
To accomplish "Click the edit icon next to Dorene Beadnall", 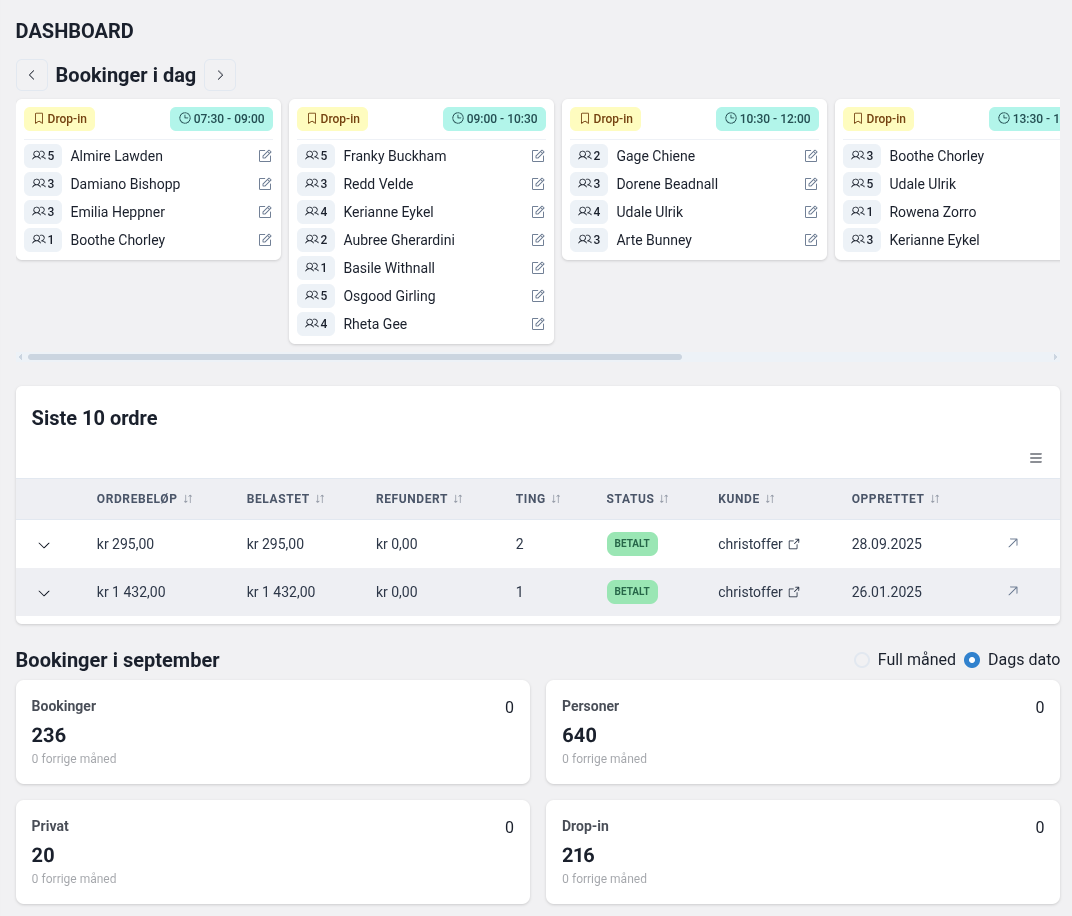I will (x=811, y=184).
